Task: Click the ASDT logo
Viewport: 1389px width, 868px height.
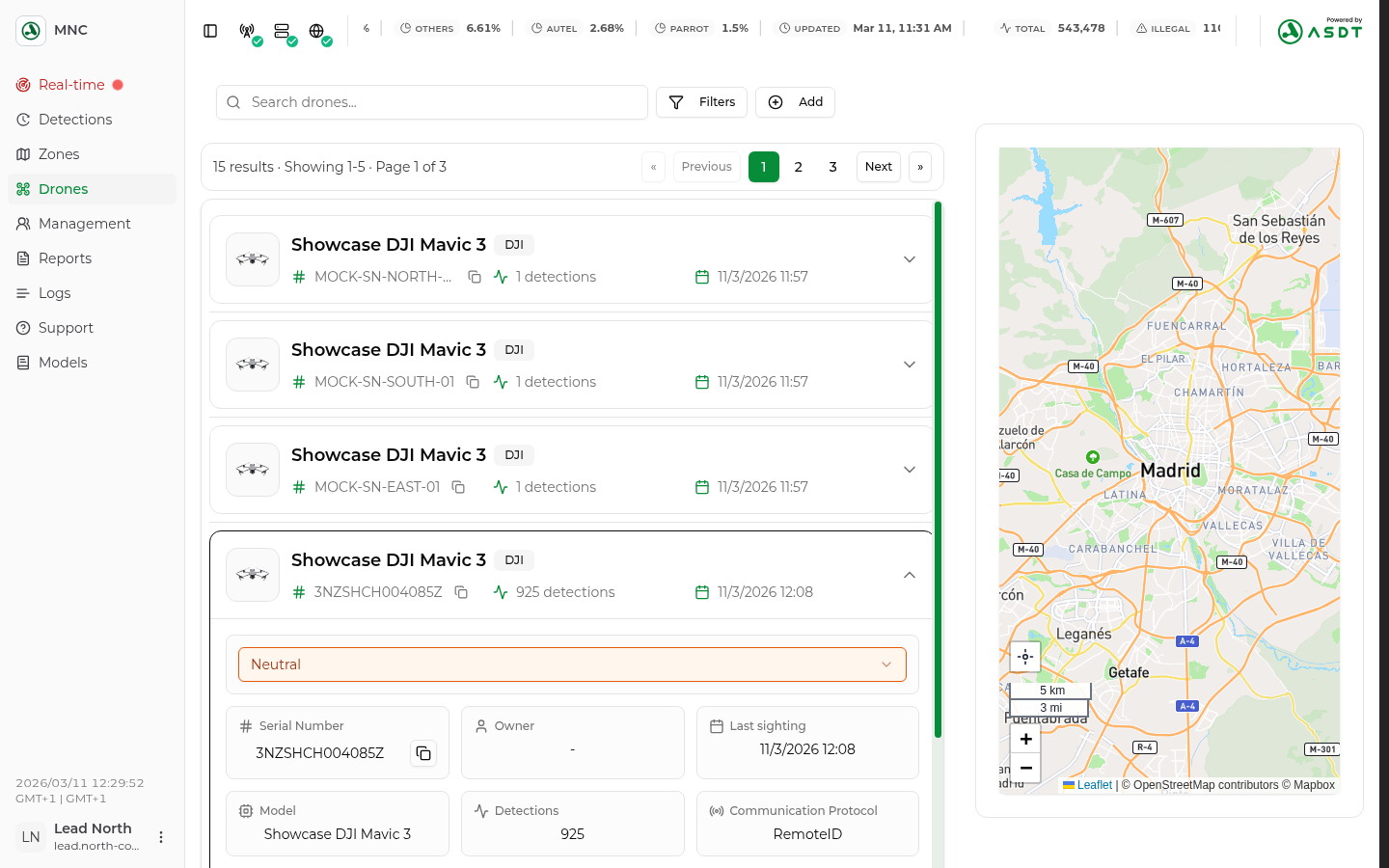Action: click(1320, 31)
